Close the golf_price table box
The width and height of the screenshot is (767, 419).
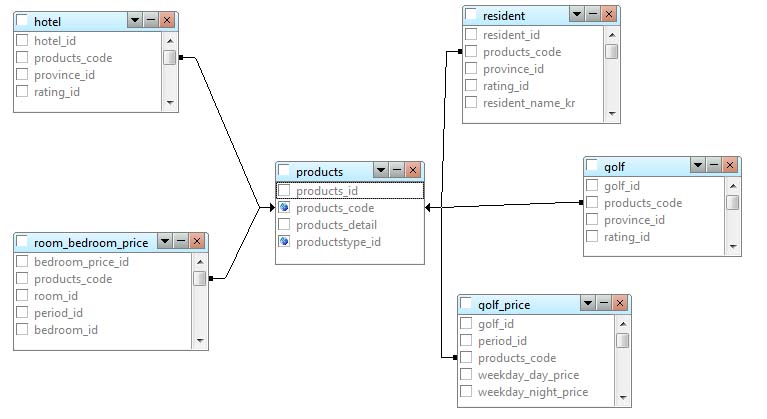(x=620, y=303)
